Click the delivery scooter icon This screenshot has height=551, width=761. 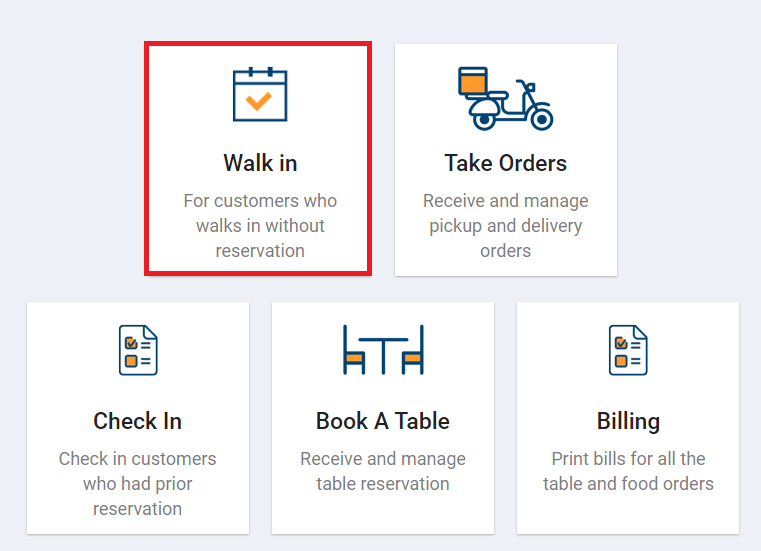click(505, 99)
